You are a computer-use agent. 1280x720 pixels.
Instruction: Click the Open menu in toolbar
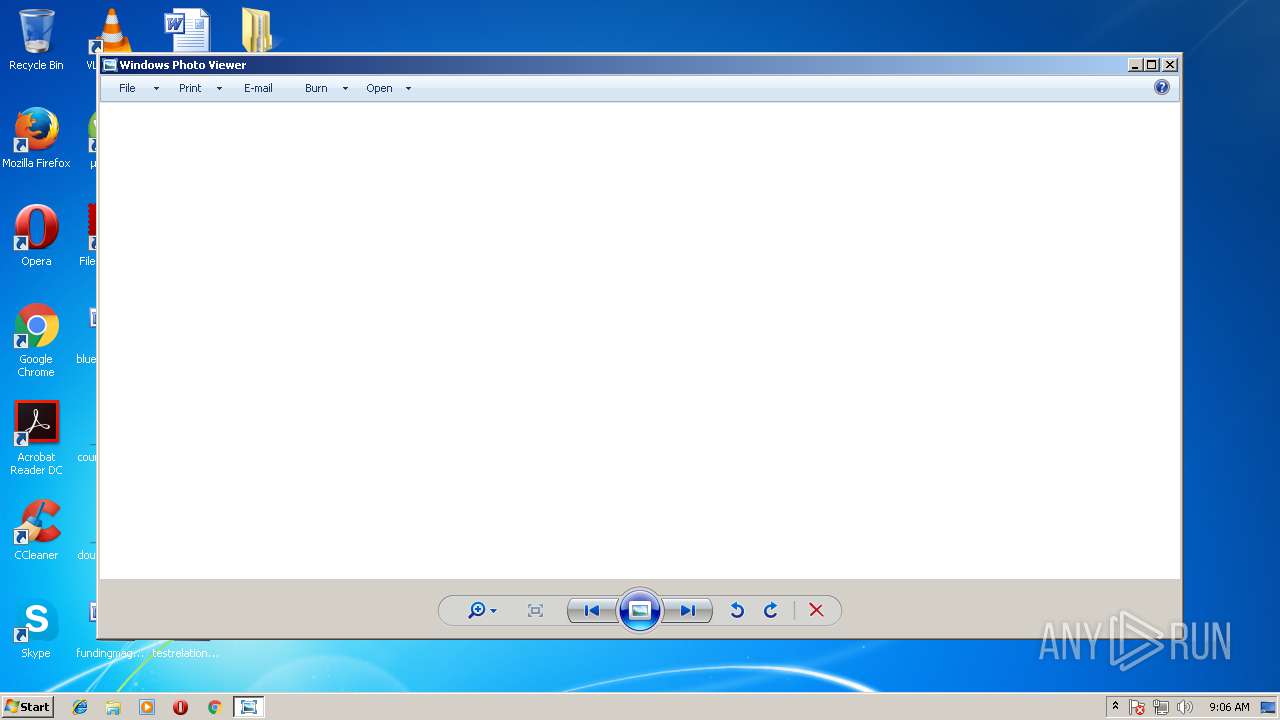[379, 88]
